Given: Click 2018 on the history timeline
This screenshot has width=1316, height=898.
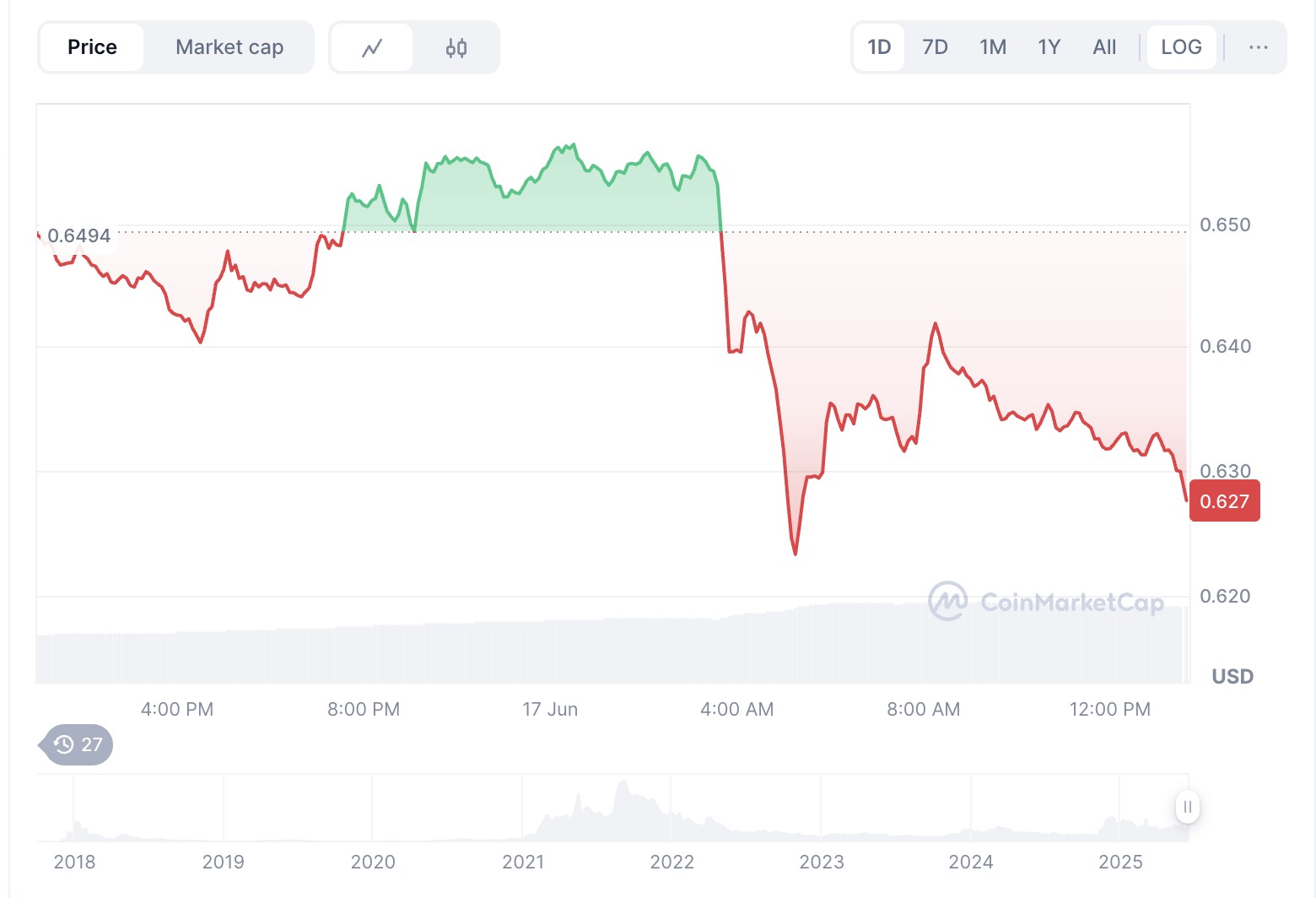Looking at the screenshot, I should click(74, 862).
